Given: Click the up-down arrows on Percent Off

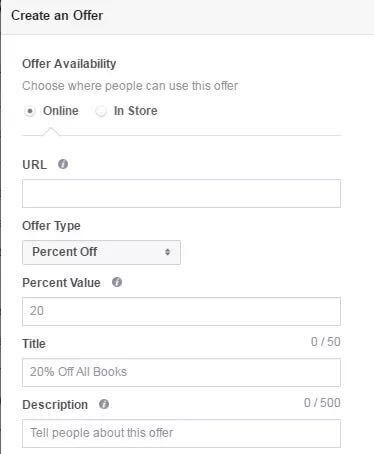Looking at the screenshot, I should coord(168,252).
